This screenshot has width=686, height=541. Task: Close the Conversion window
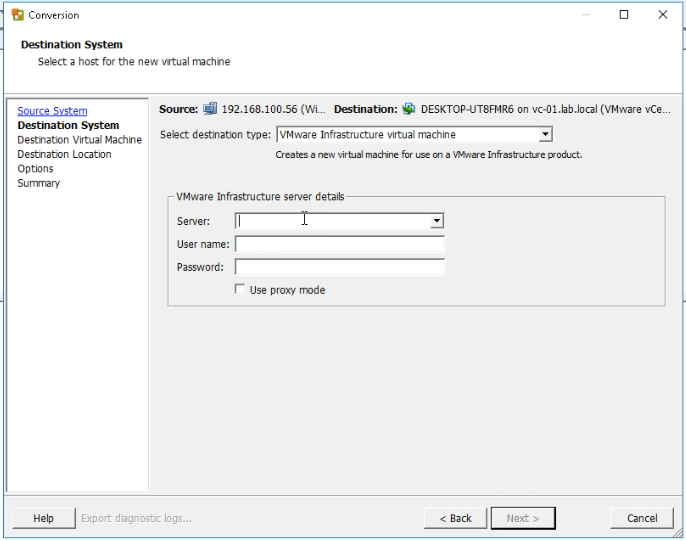(x=663, y=15)
